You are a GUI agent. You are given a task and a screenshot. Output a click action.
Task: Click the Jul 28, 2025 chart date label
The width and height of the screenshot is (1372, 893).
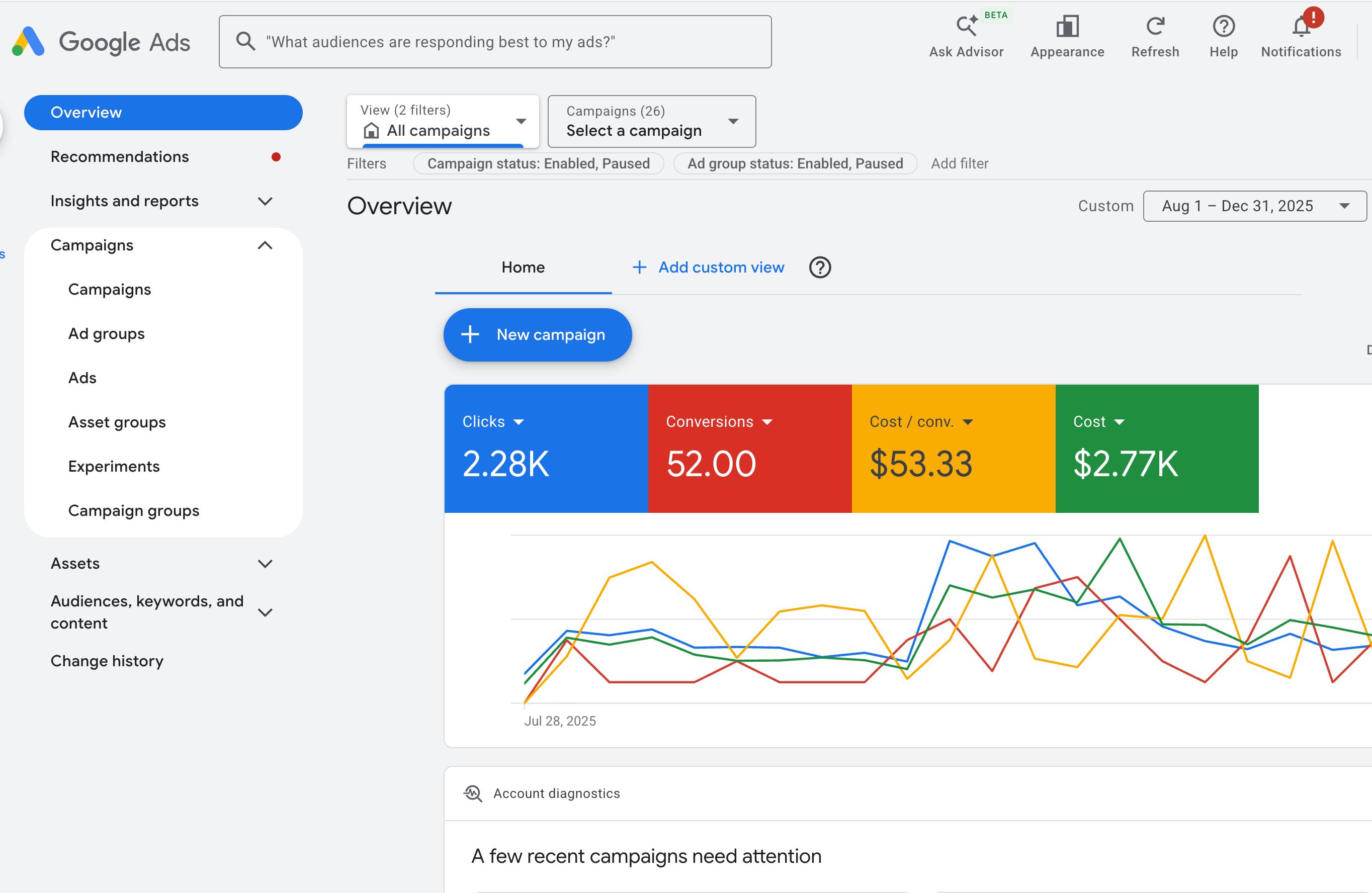pos(560,721)
